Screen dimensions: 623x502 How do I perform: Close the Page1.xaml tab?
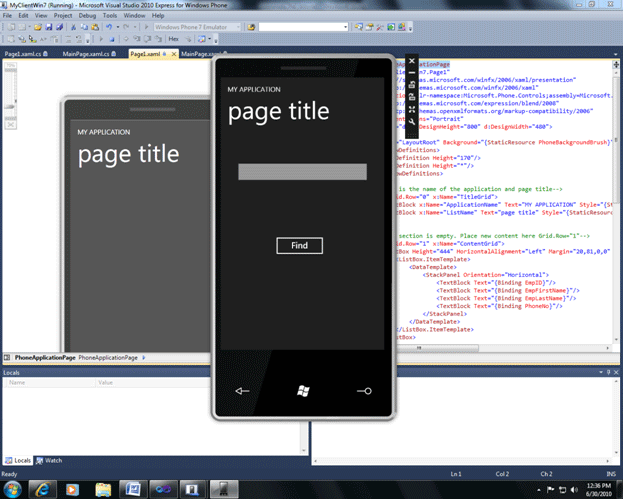coord(174,54)
